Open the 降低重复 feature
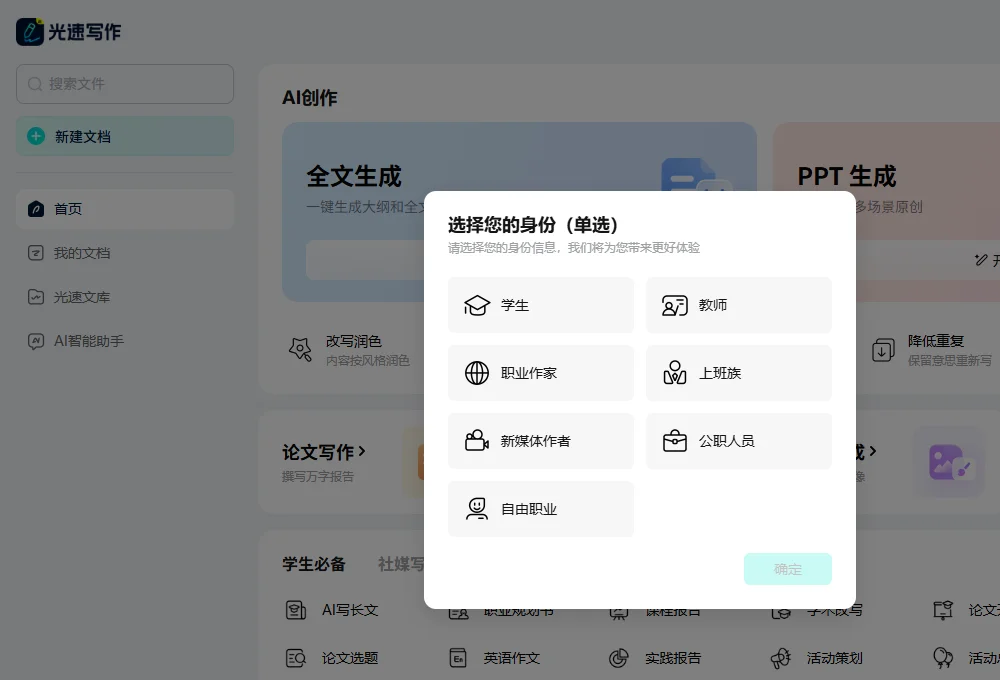 click(932, 350)
